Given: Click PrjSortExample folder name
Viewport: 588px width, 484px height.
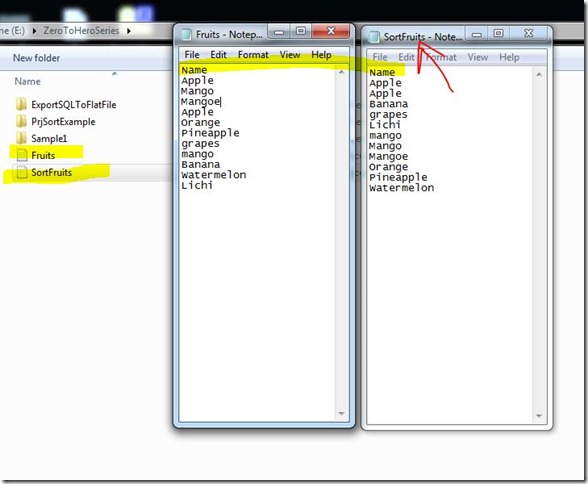Looking at the screenshot, I should click(x=63, y=121).
